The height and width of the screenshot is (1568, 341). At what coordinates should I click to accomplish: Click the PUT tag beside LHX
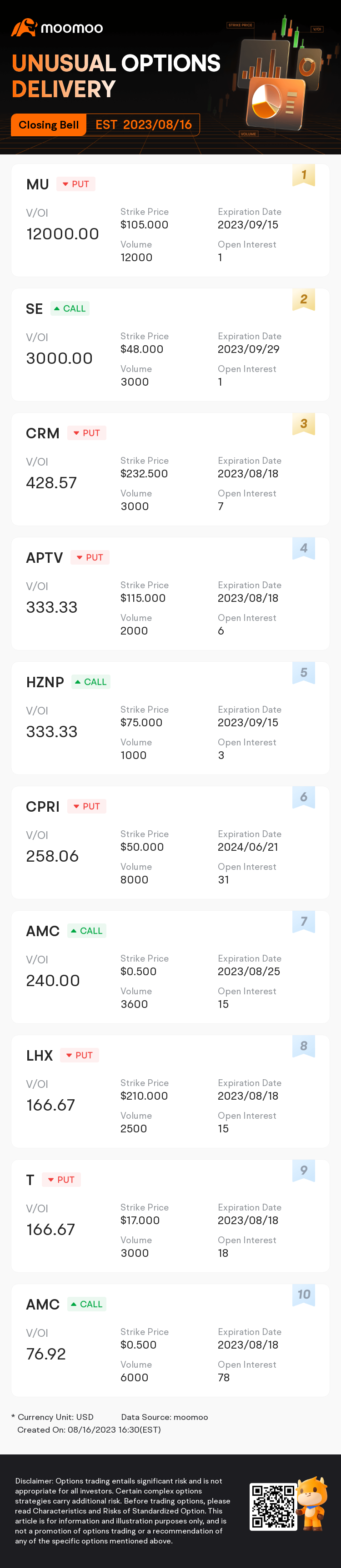pos(79,1056)
